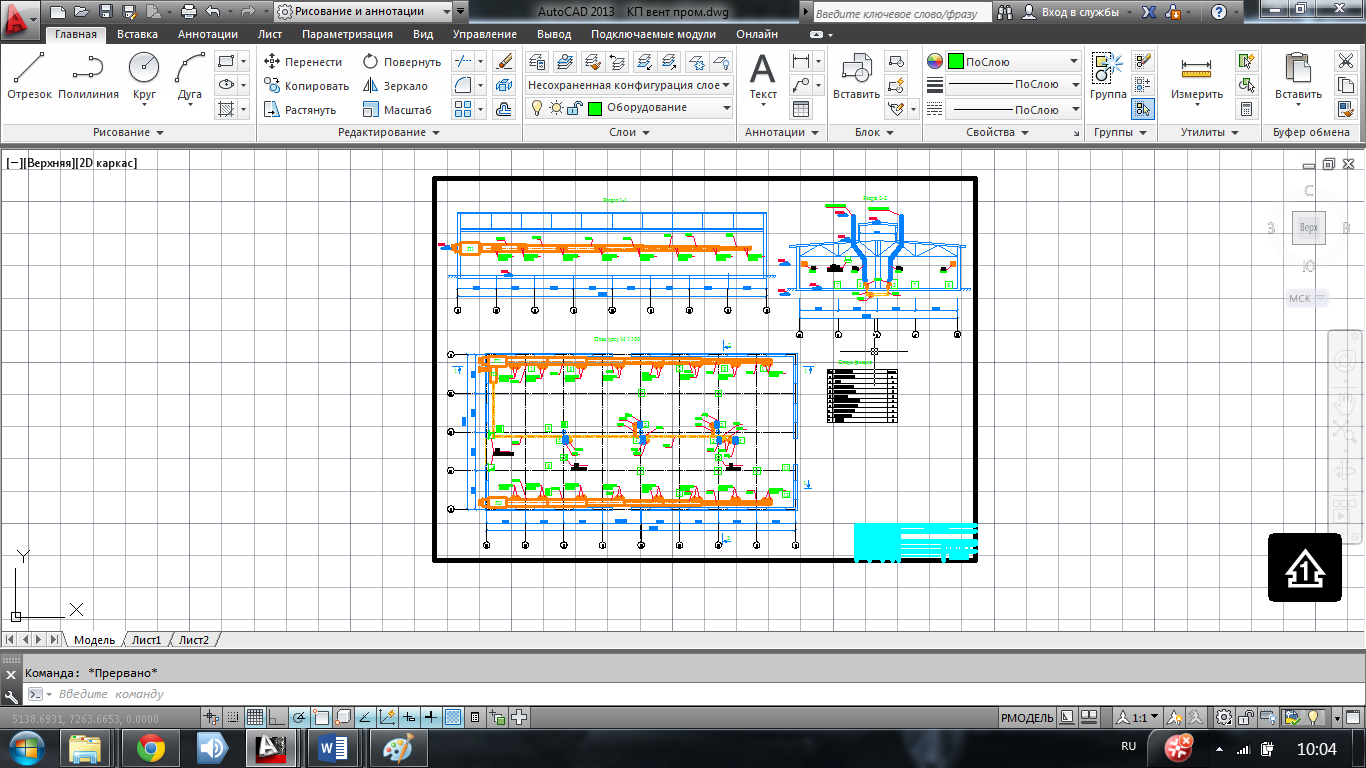1366x768 pixels.
Task: Open the color ПоСлою dropdown
Action: point(1014,61)
